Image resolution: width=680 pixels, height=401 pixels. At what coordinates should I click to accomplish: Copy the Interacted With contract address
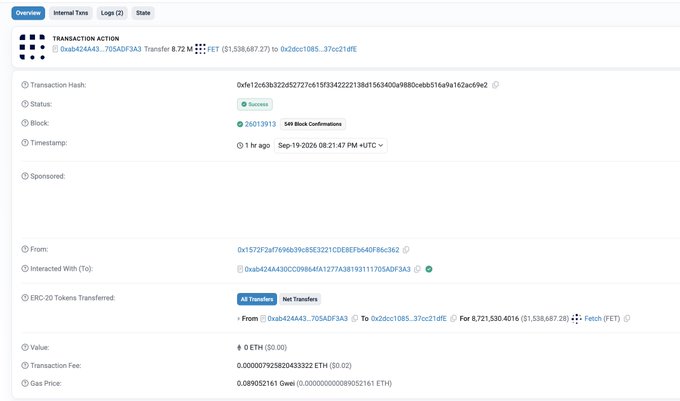coord(417,269)
